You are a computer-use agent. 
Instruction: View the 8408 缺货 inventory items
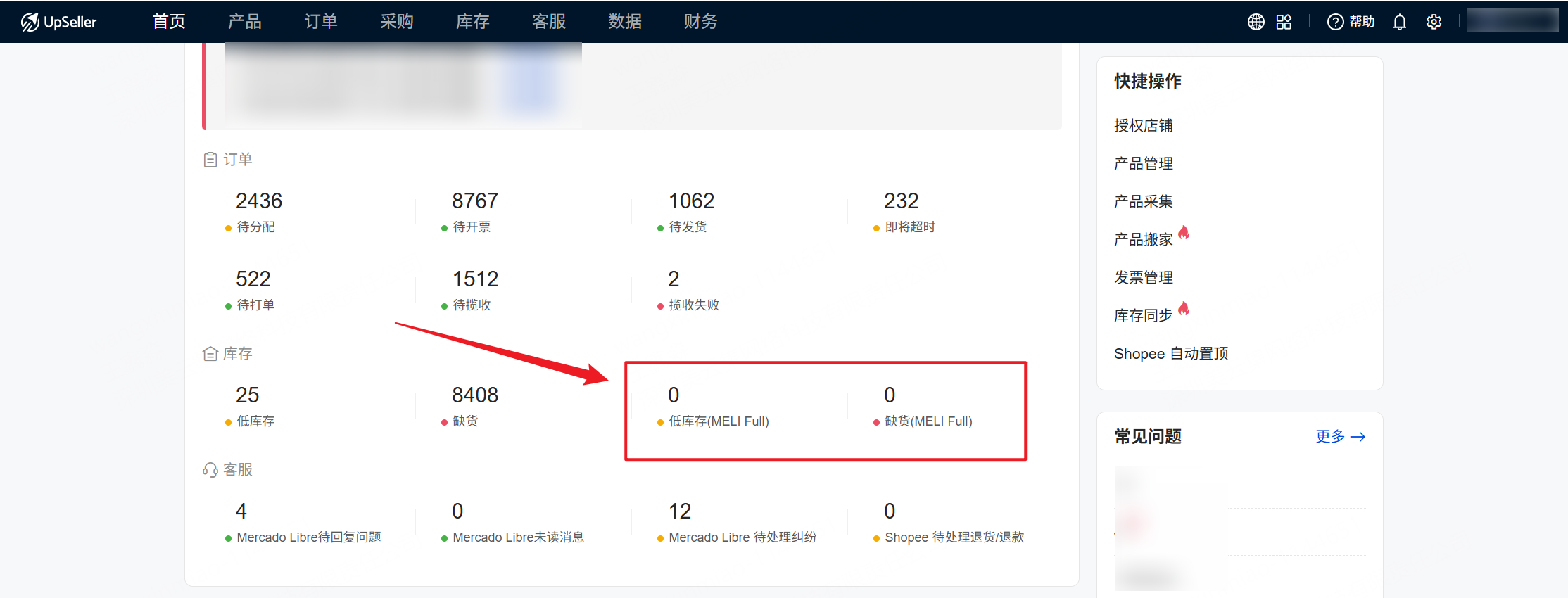coord(474,395)
